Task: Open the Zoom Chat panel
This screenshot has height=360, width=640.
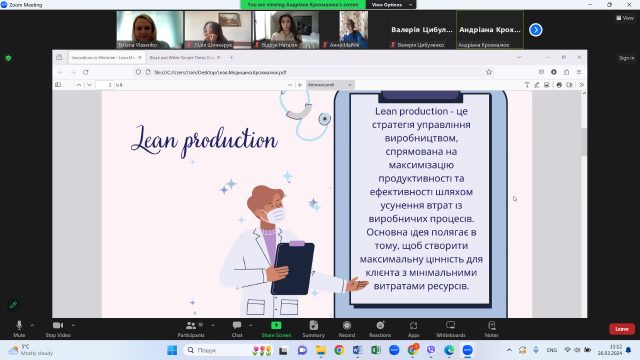Action: tap(237, 329)
